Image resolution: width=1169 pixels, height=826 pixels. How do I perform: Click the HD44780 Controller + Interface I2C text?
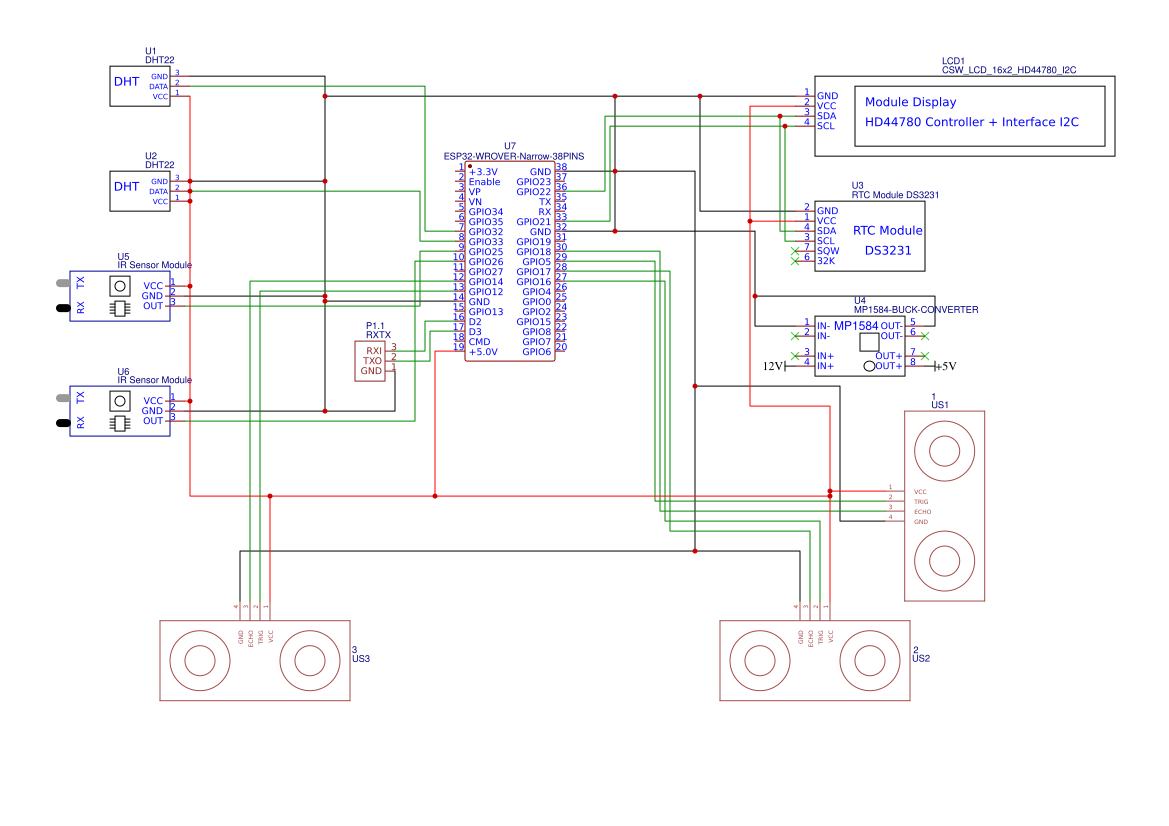click(x=971, y=122)
